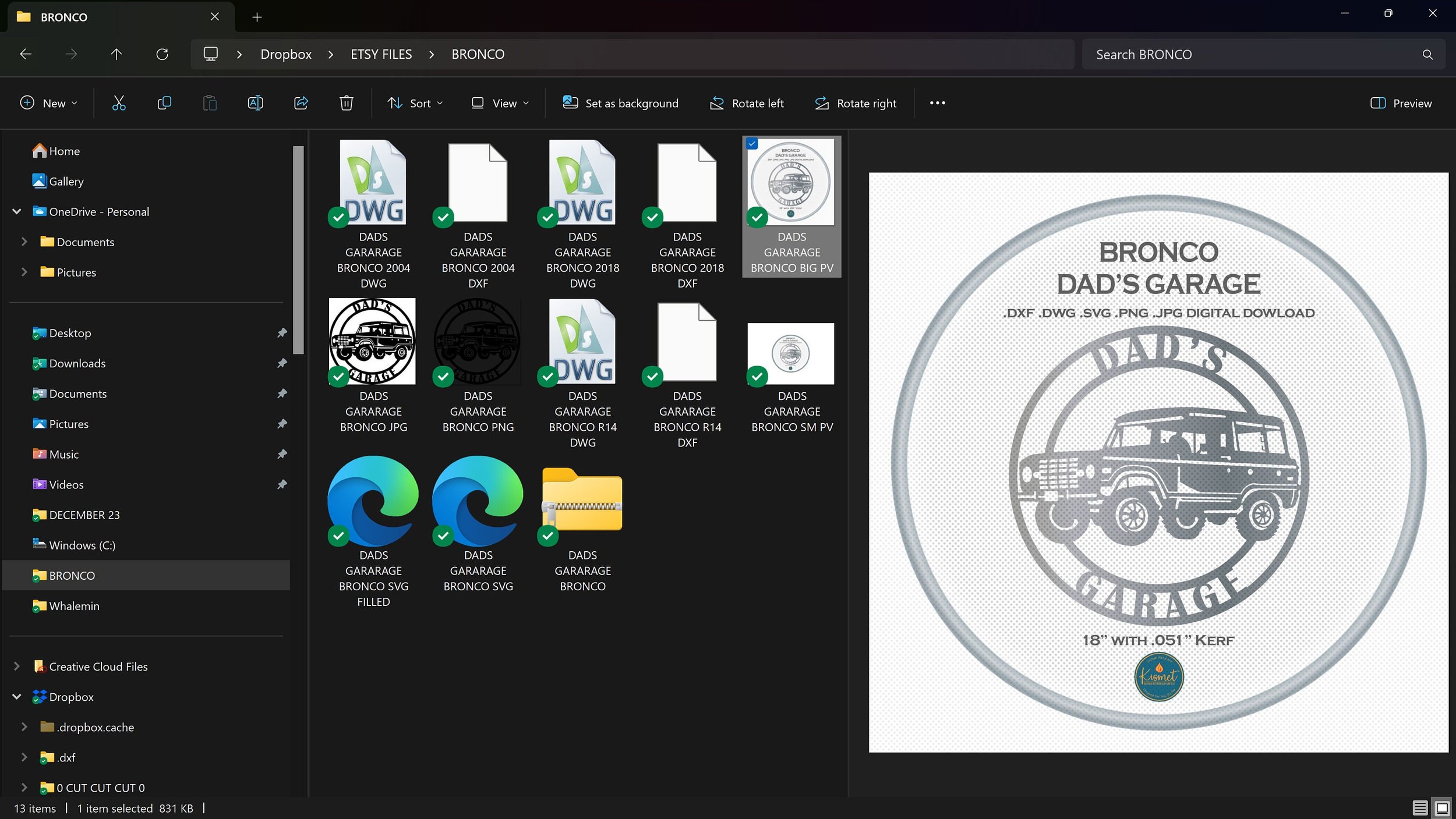
Task: Click the search magnifier icon
Action: tap(1427, 55)
